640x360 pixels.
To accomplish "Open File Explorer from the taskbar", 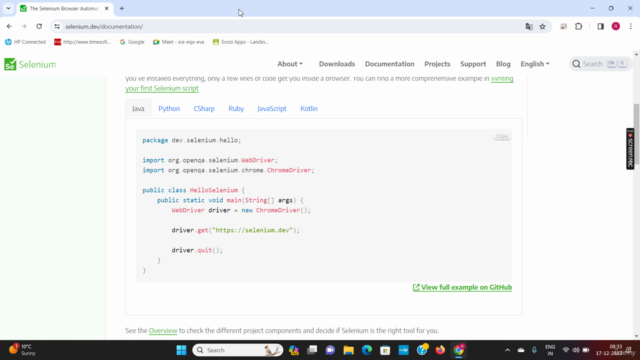I will click(349, 350).
